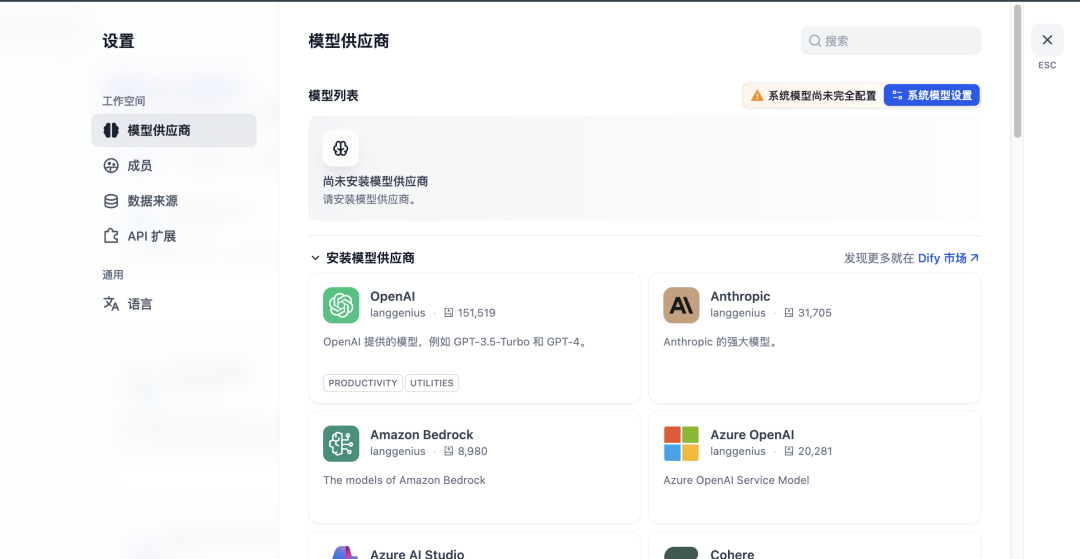Screen dimensions: 1080x559
Task: Click the Cohere logo icon
Action: tap(681, 552)
